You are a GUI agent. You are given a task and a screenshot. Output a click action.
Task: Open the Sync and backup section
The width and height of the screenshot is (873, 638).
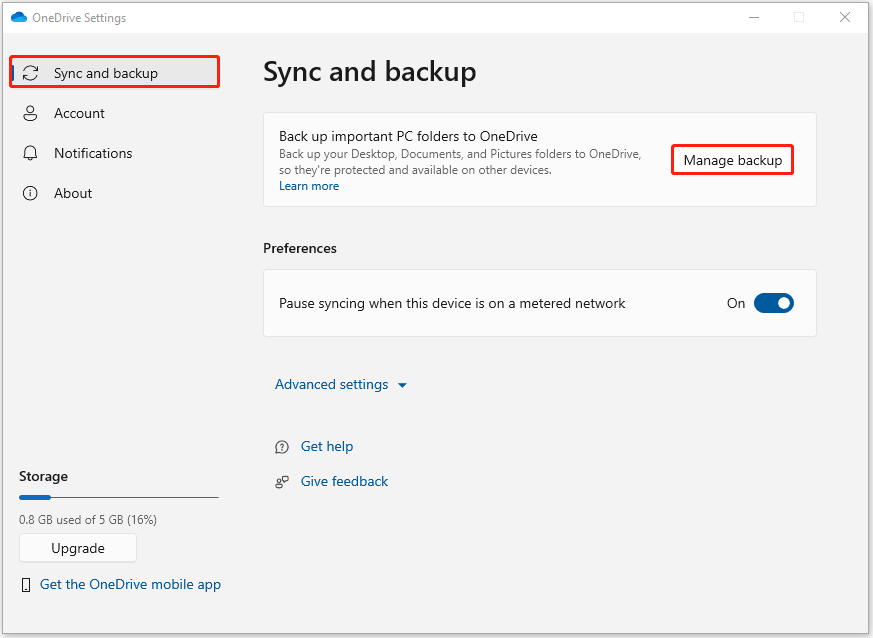click(x=115, y=73)
